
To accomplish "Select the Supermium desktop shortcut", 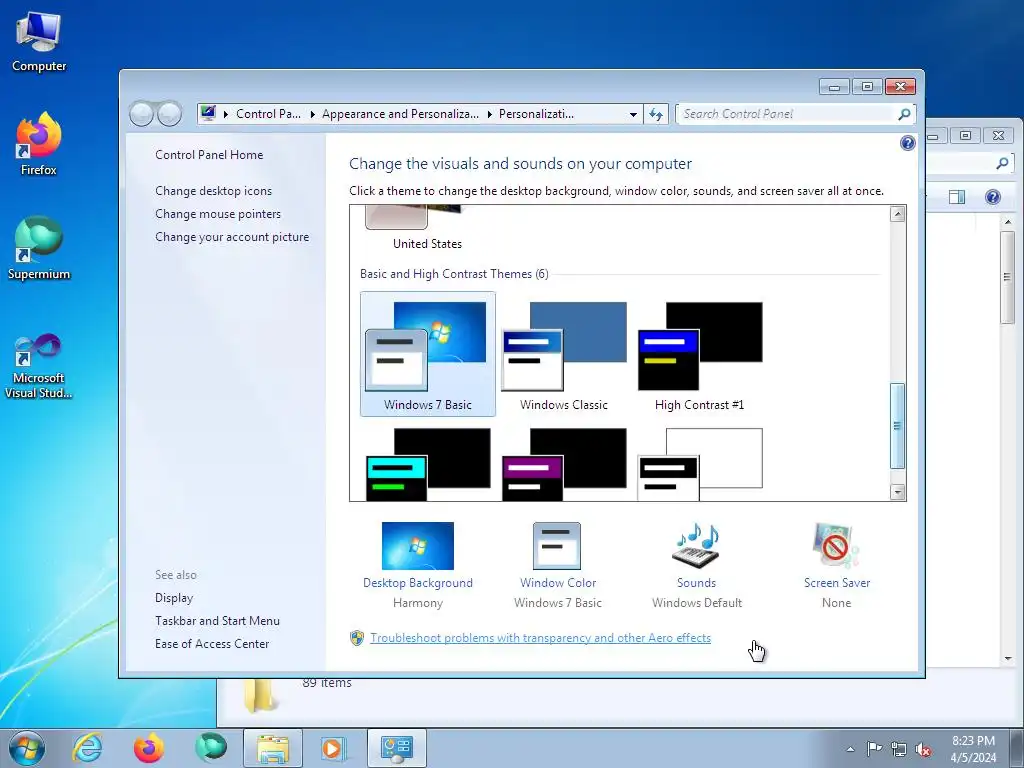I will click(x=39, y=249).
